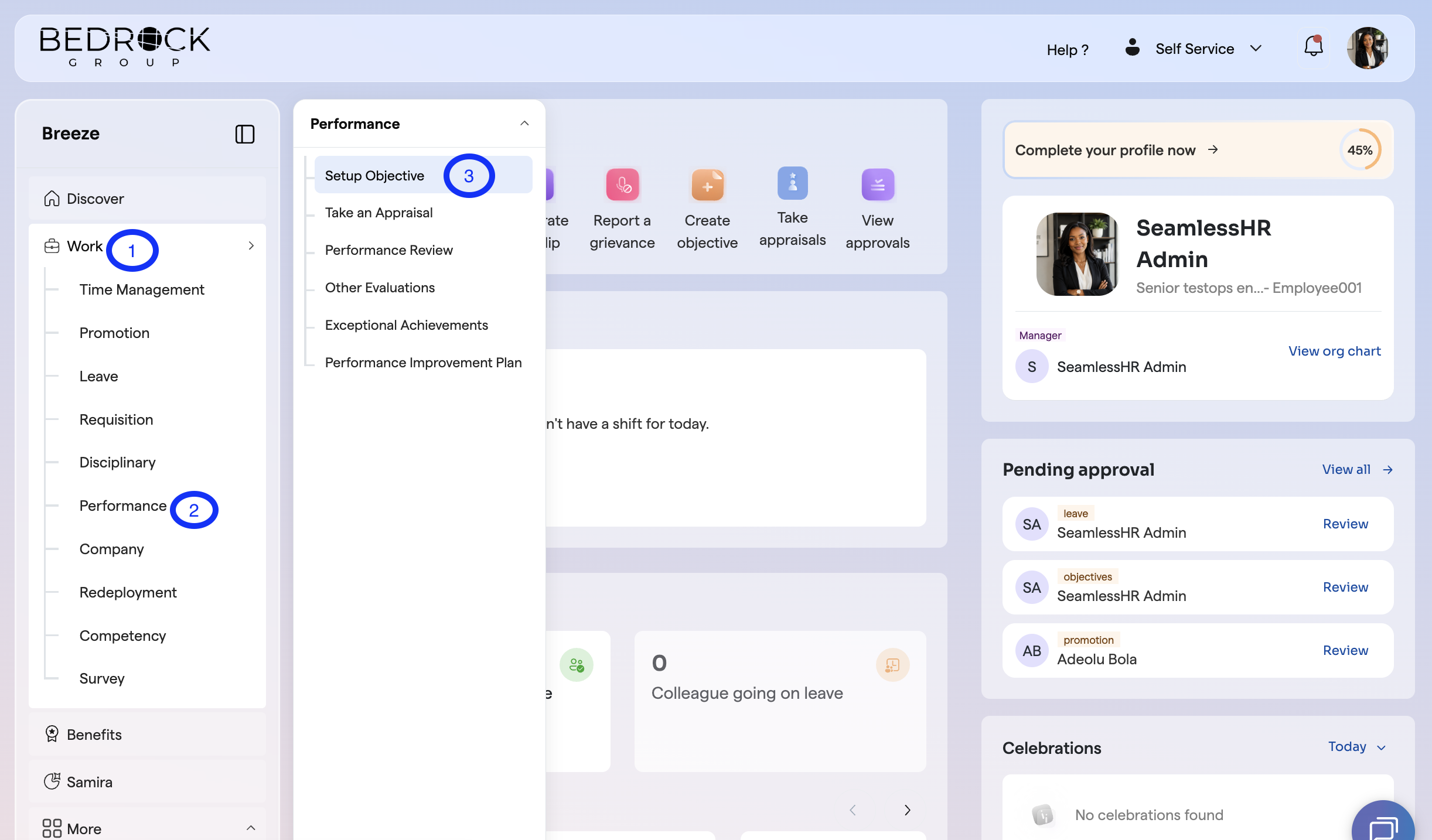
Task: Click arrow beside Complete your profile now
Action: pos(1212,150)
